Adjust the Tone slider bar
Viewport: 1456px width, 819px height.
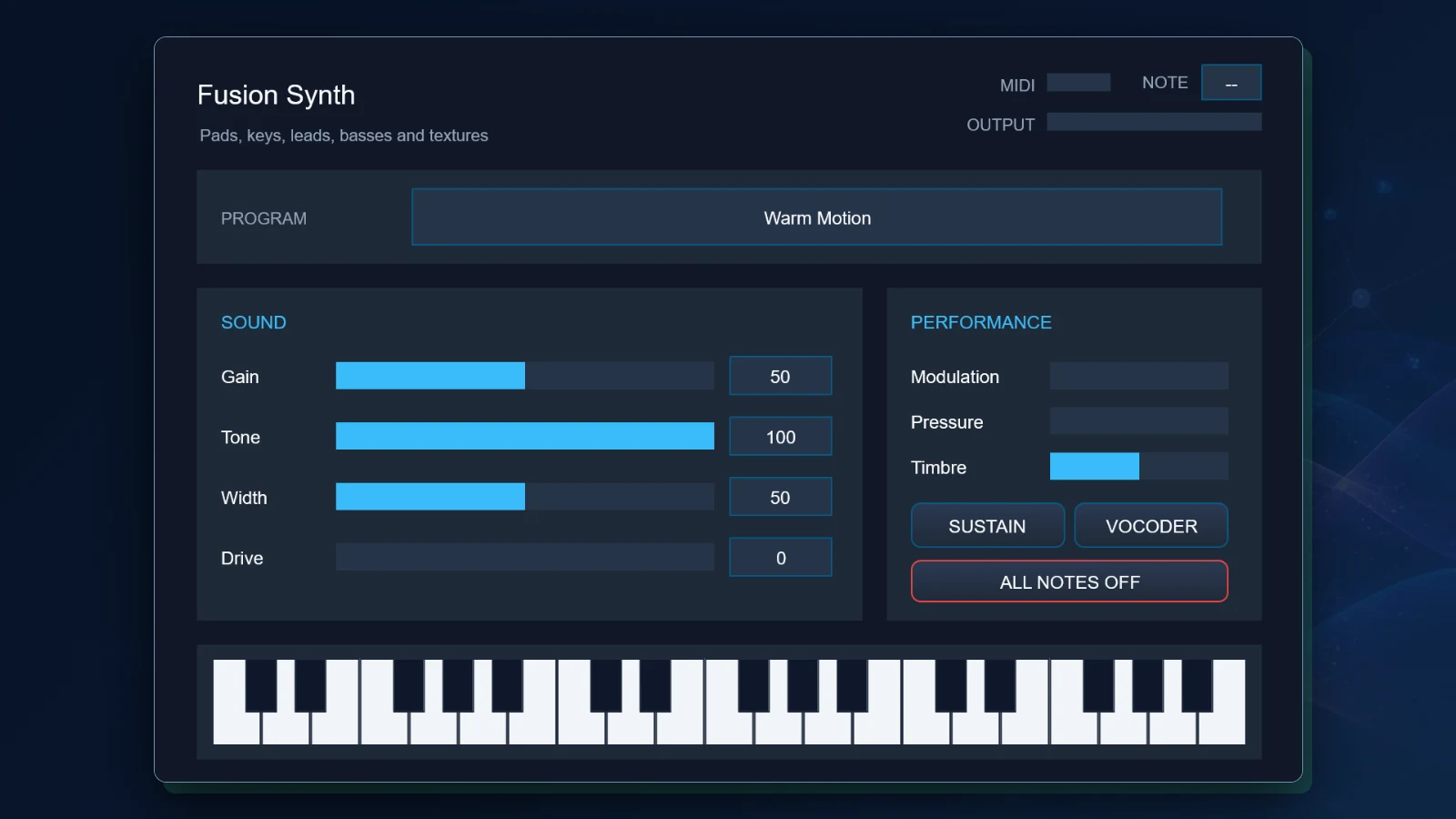click(x=525, y=436)
